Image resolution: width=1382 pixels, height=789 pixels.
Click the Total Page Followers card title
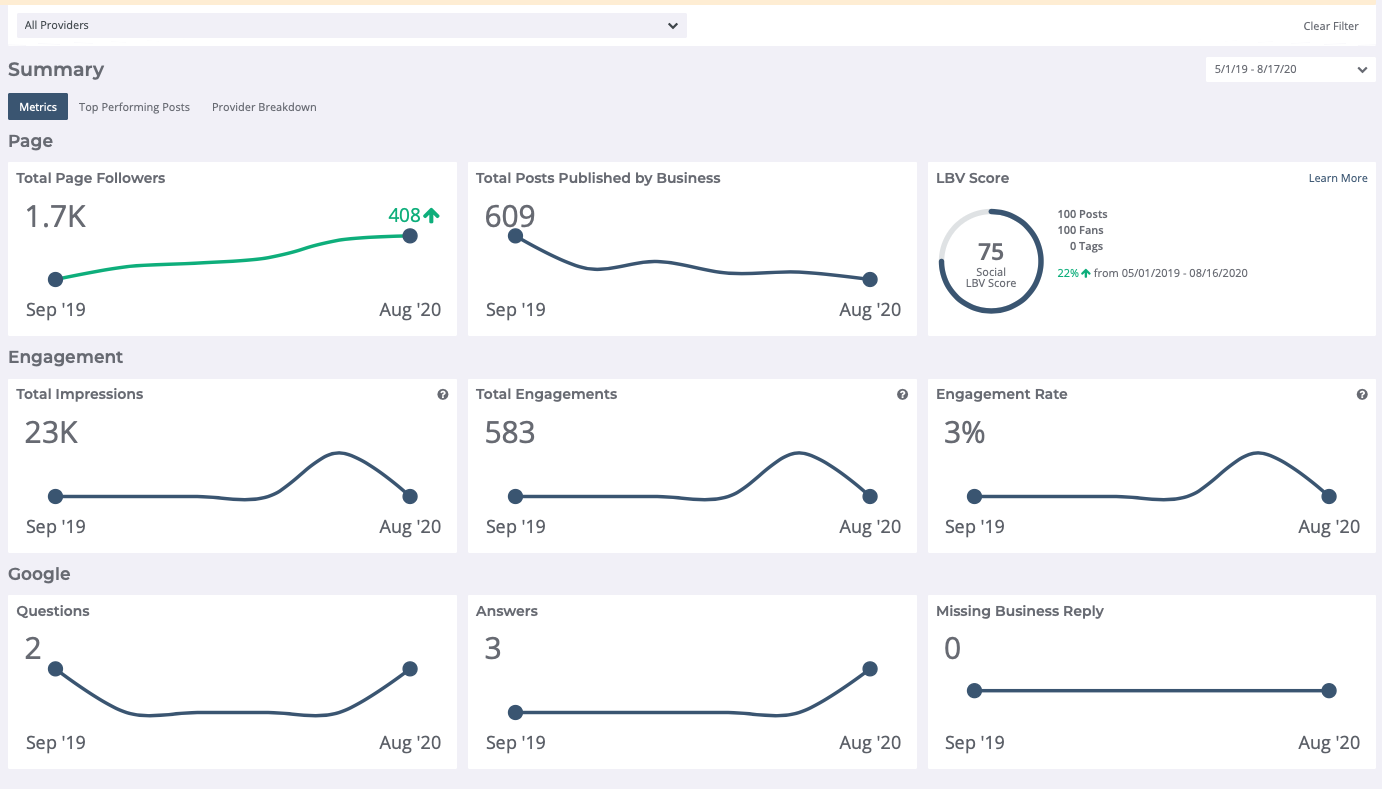click(91, 178)
